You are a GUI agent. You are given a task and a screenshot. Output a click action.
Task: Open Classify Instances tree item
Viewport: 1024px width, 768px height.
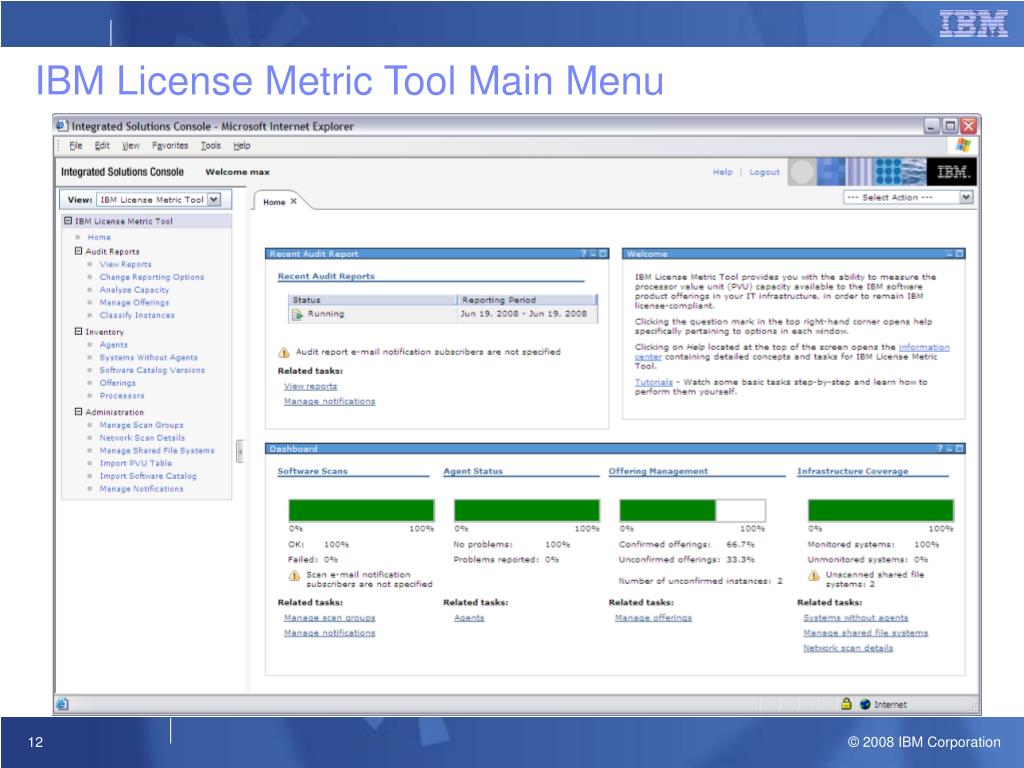[x=136, y=315]
